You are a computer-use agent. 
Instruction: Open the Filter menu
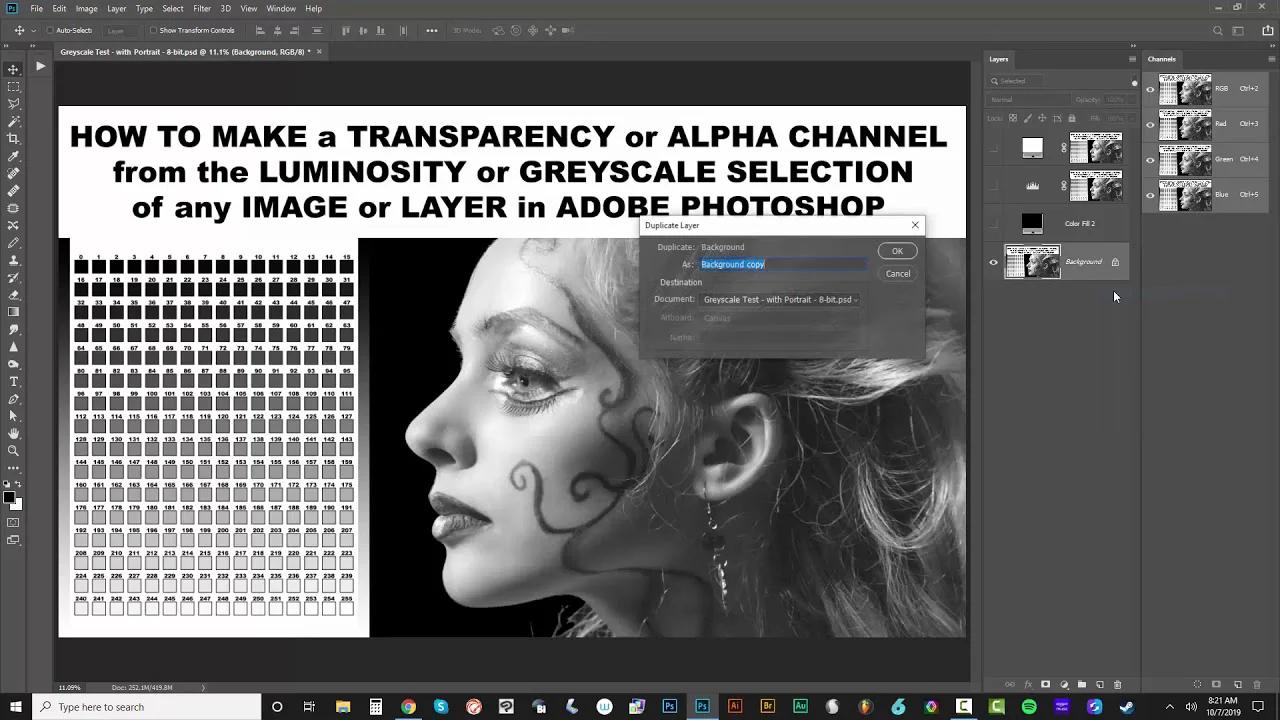click(x=202, y=9)
